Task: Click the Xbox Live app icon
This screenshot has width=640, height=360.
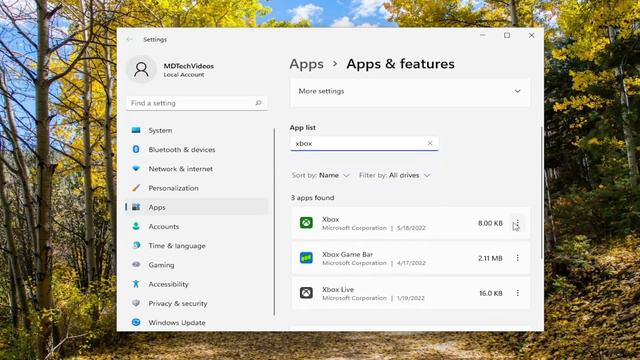Action: (x=307, y=293)
